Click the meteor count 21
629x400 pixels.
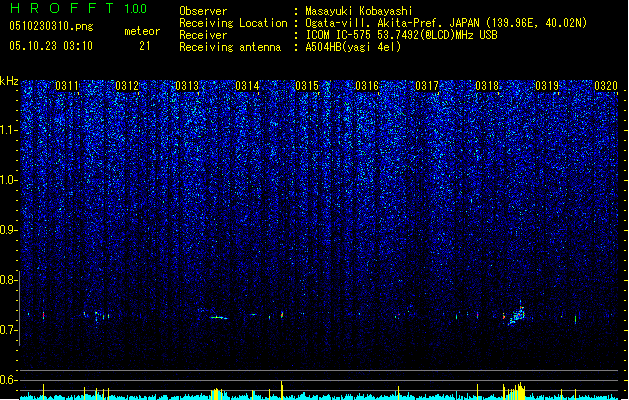coord(145,46)
